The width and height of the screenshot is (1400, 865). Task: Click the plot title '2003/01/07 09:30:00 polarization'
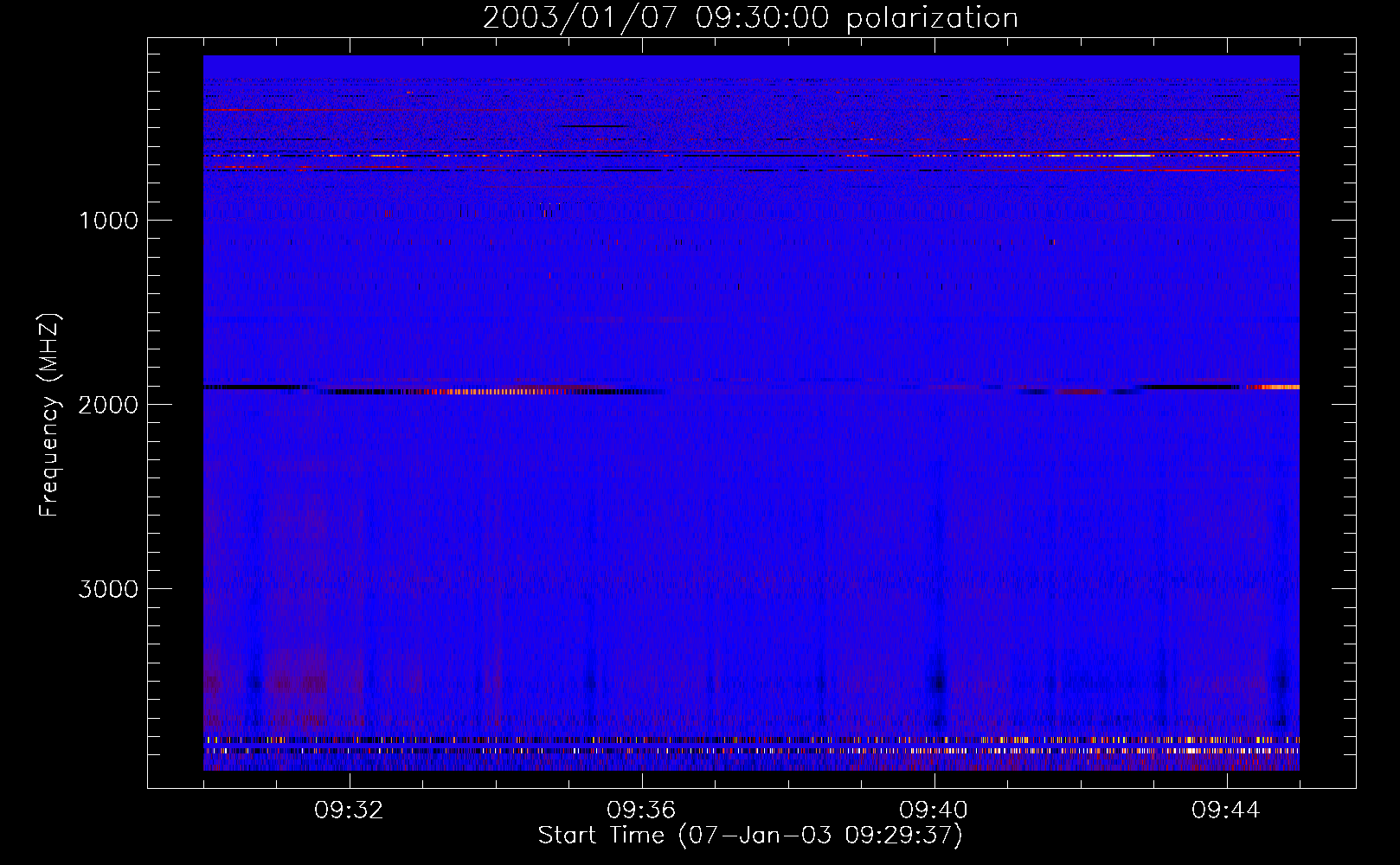click(750, 18)
